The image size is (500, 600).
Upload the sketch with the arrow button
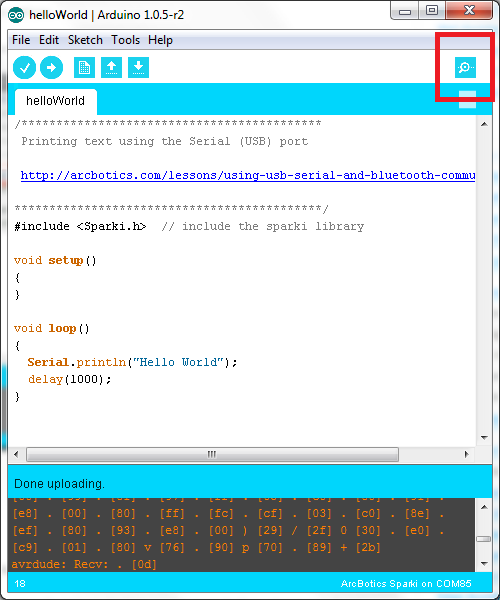pyautogui.click(x=52, y=68)
